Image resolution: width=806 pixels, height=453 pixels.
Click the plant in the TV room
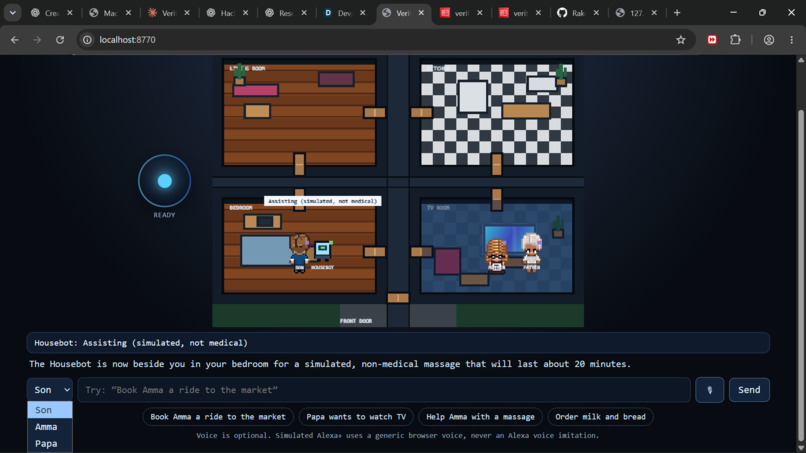(558, 227)
